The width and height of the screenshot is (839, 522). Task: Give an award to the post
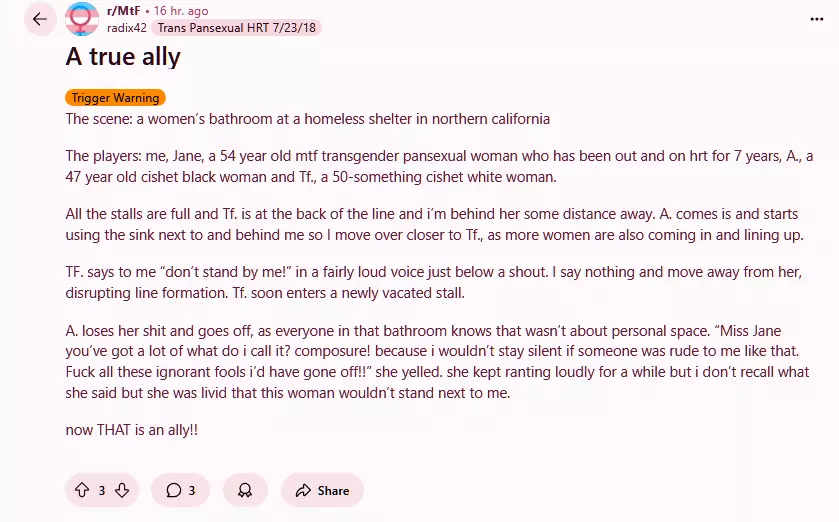(x=245, y=490)
